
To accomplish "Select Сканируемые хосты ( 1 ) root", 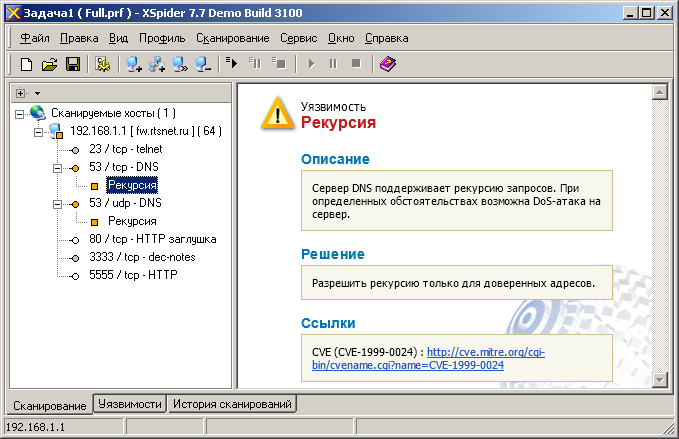I will 113,113.
